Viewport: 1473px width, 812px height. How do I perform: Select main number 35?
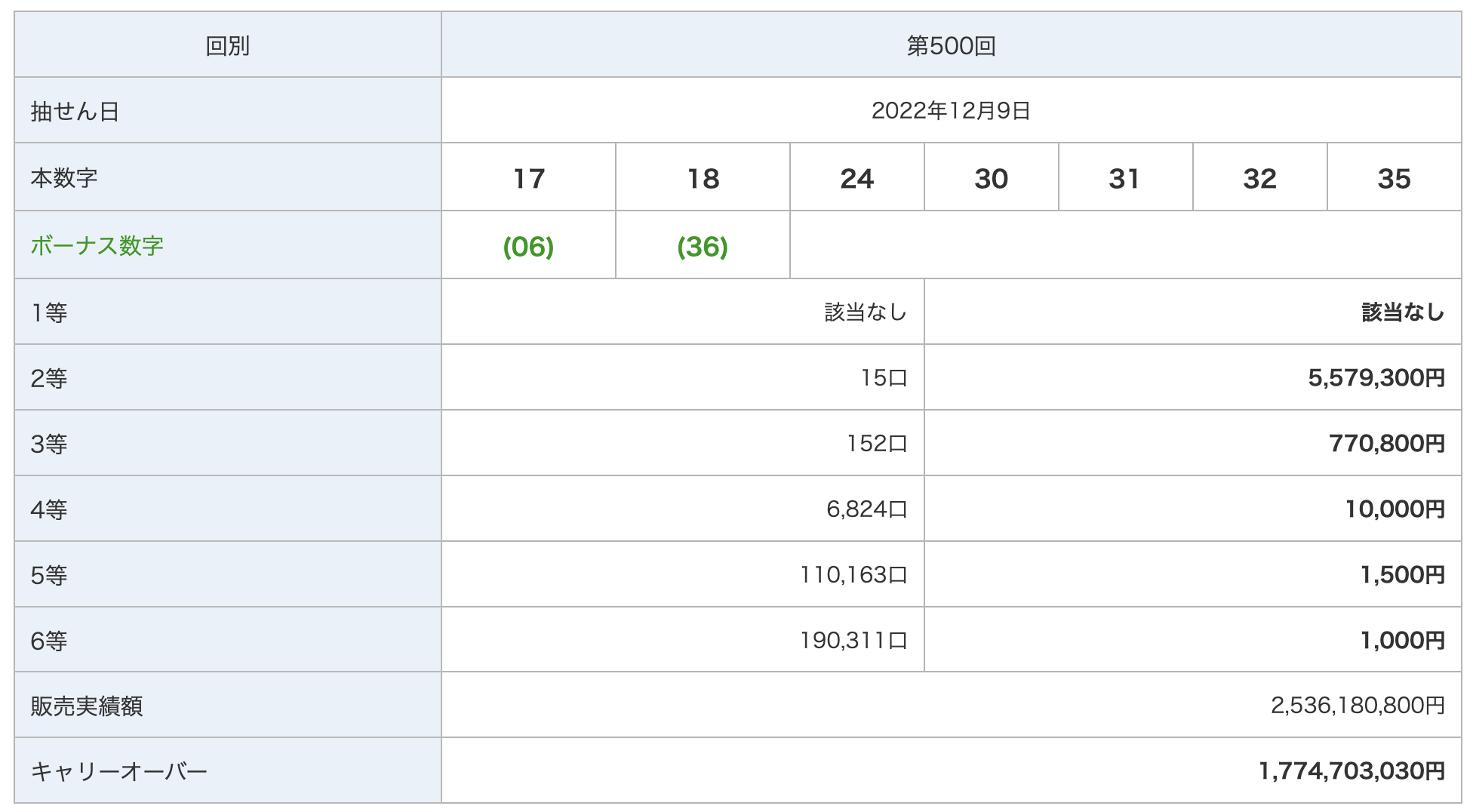tap(1394, 177)
